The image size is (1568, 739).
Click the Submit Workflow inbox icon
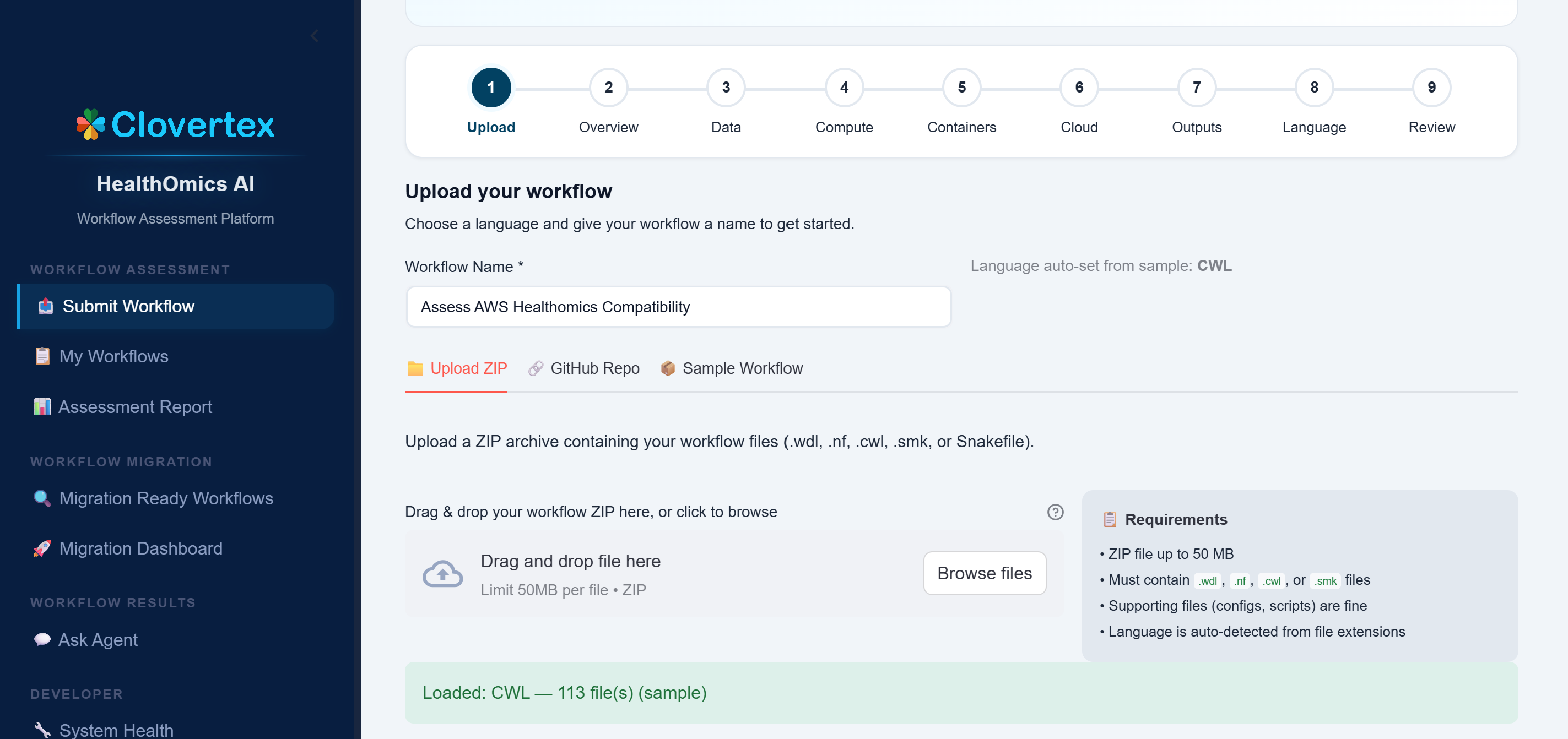click(46, 306)
